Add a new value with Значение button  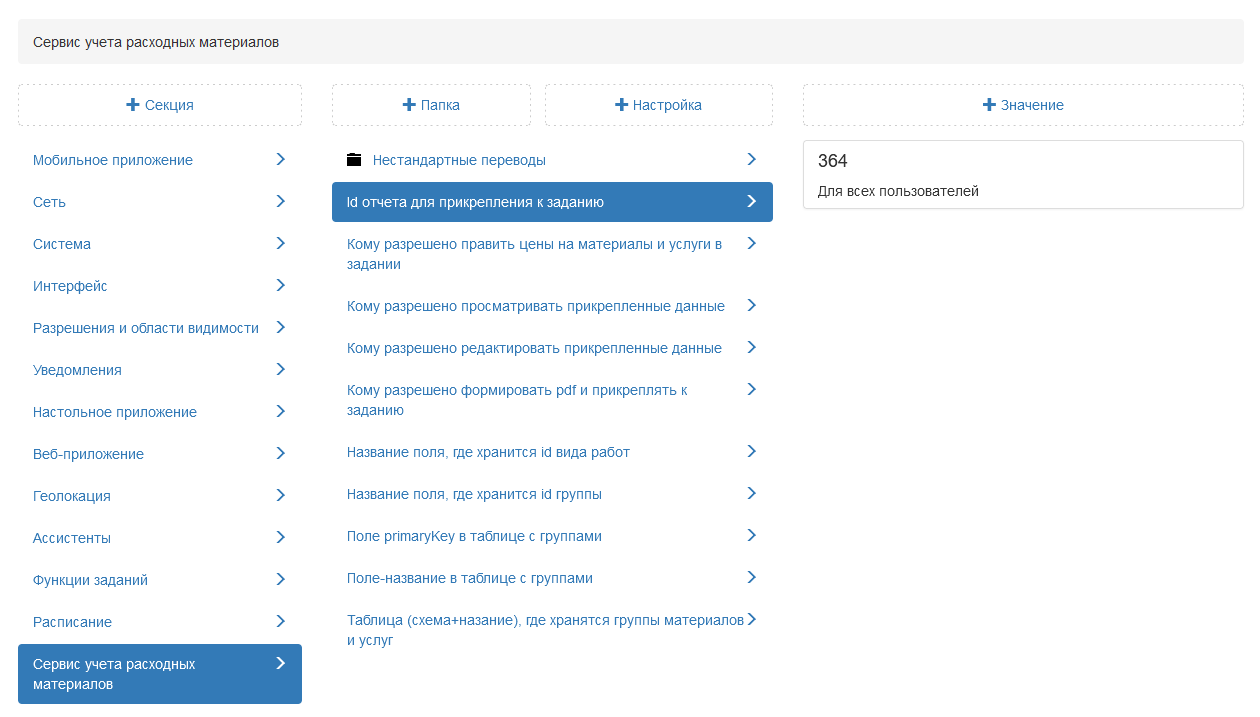click(1023, 105)
